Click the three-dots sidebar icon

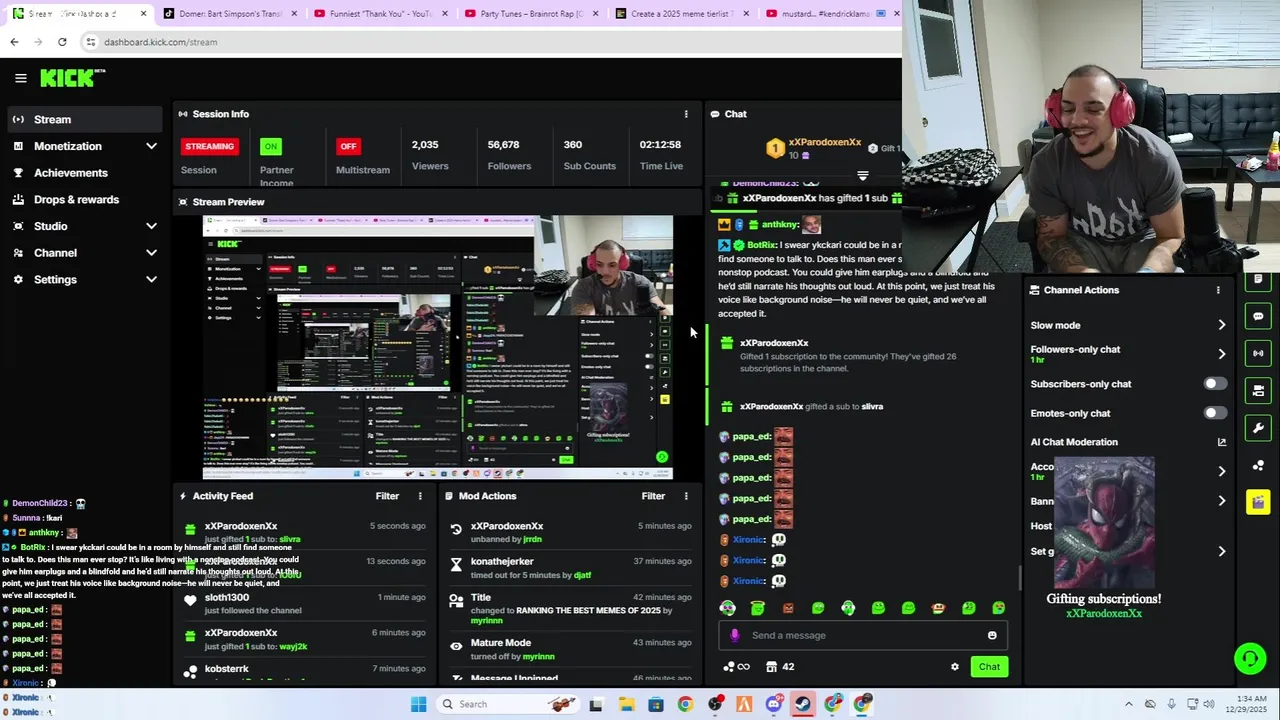(x=1258, y=465)
